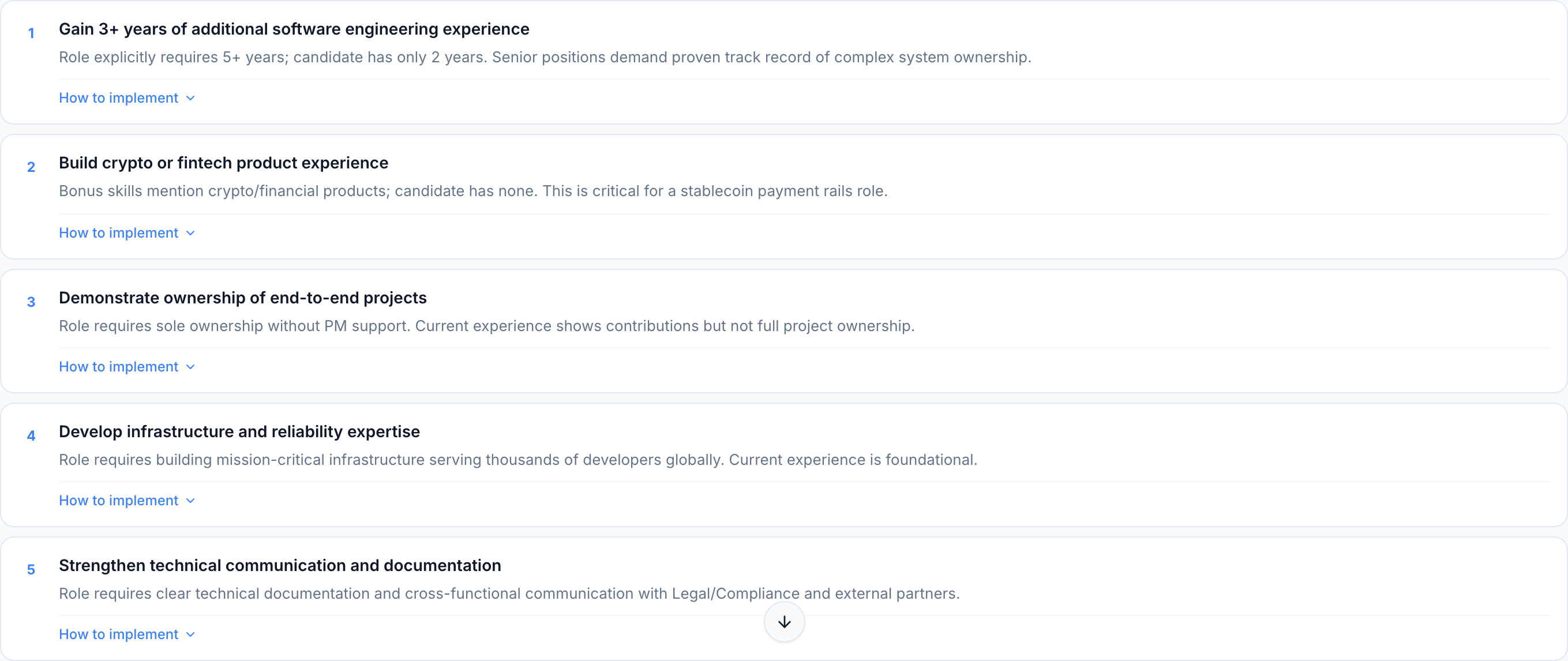Click chevron under crypto or fintech recommendation
This screenshot has height=661, width=1568.
coord(190,233)
